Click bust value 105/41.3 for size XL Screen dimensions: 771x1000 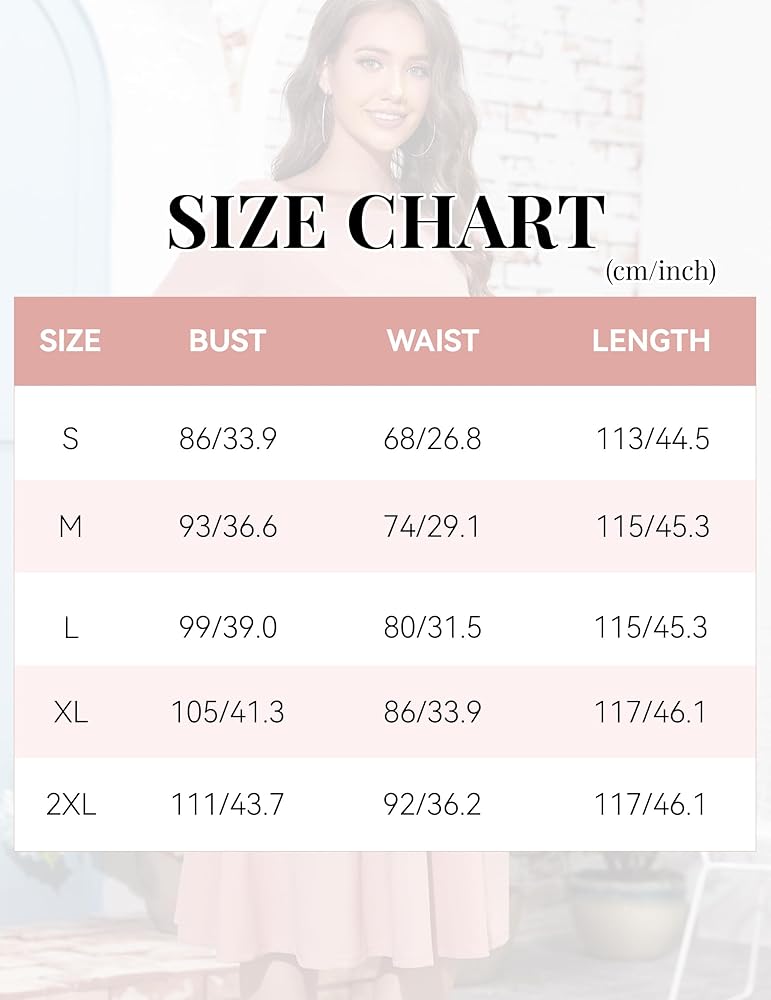pyautogui.click(x=227, y=713)
